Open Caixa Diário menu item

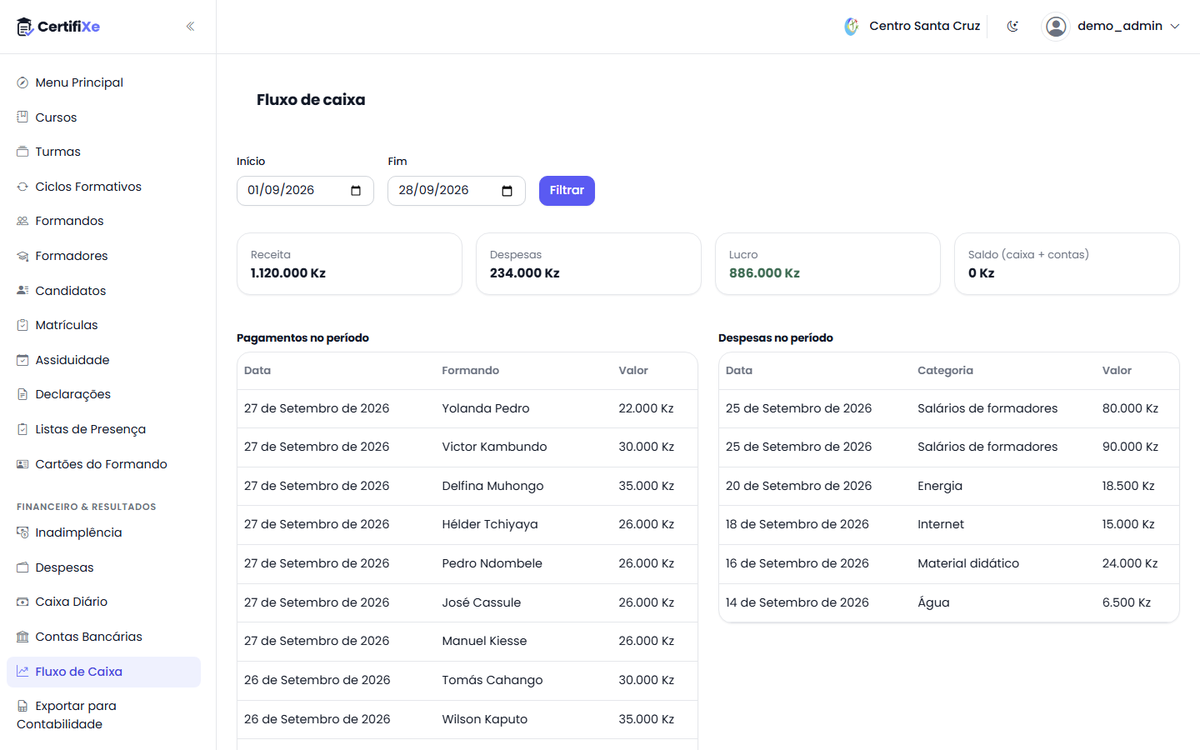click(x=104, y=602)
